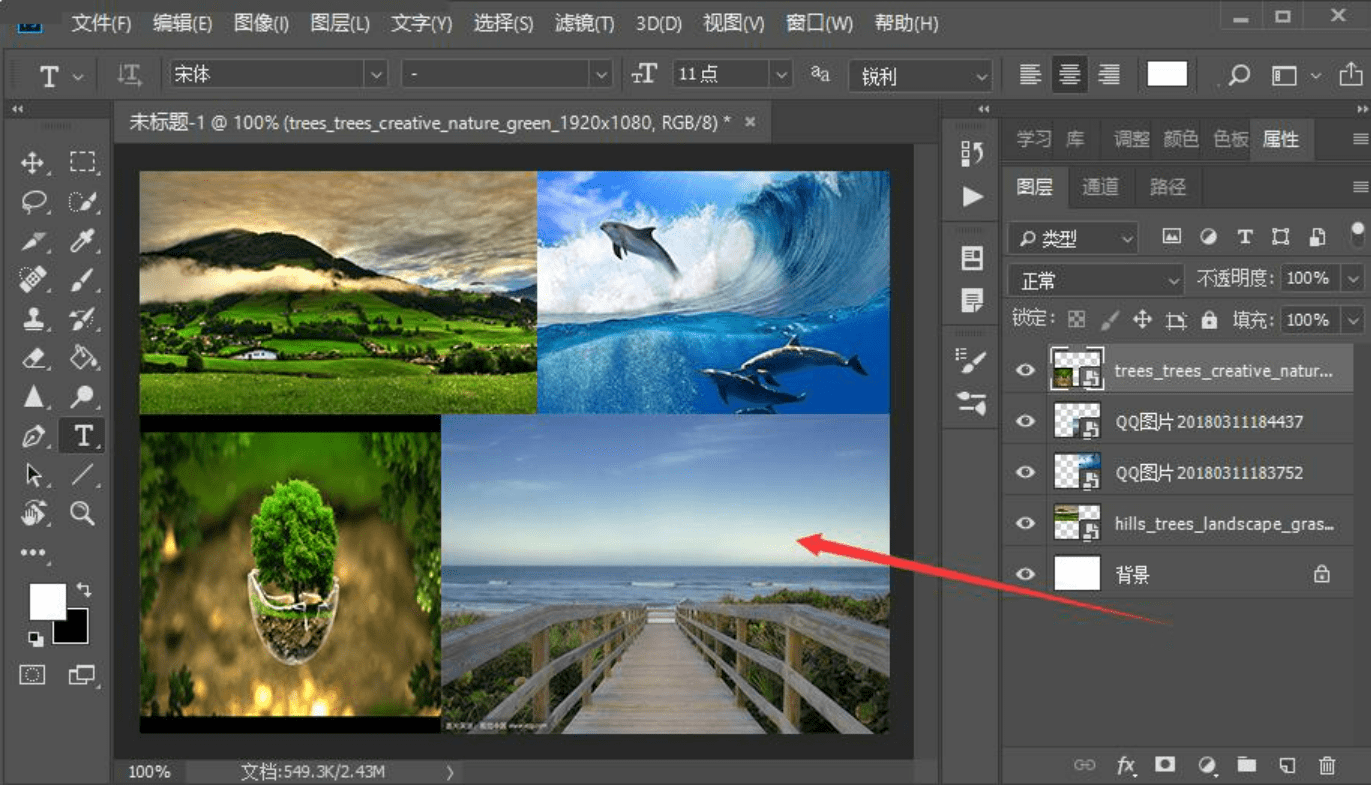This screenshot has width=1371, height=785.
Task: Open the 宋体 font family dropdown
Action: (x=376, y=74)
